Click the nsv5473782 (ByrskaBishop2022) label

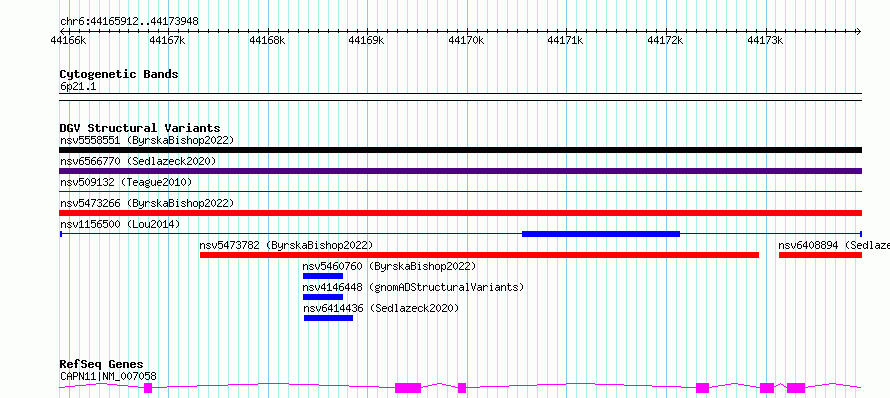pyautogui.click(x=287, y=245)
